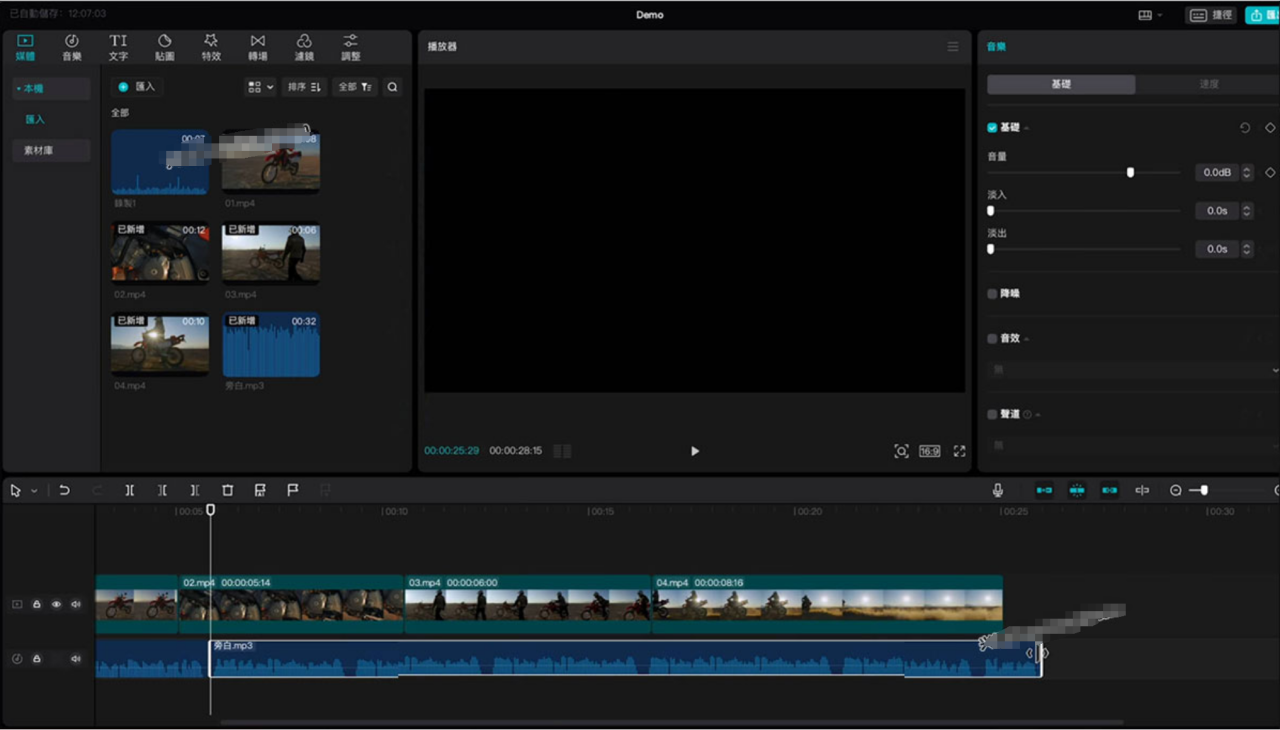This screenshot has height=730, width=1280.
Task: Click the split clip icon in timeline toolbar
Action: click(129, 490)
